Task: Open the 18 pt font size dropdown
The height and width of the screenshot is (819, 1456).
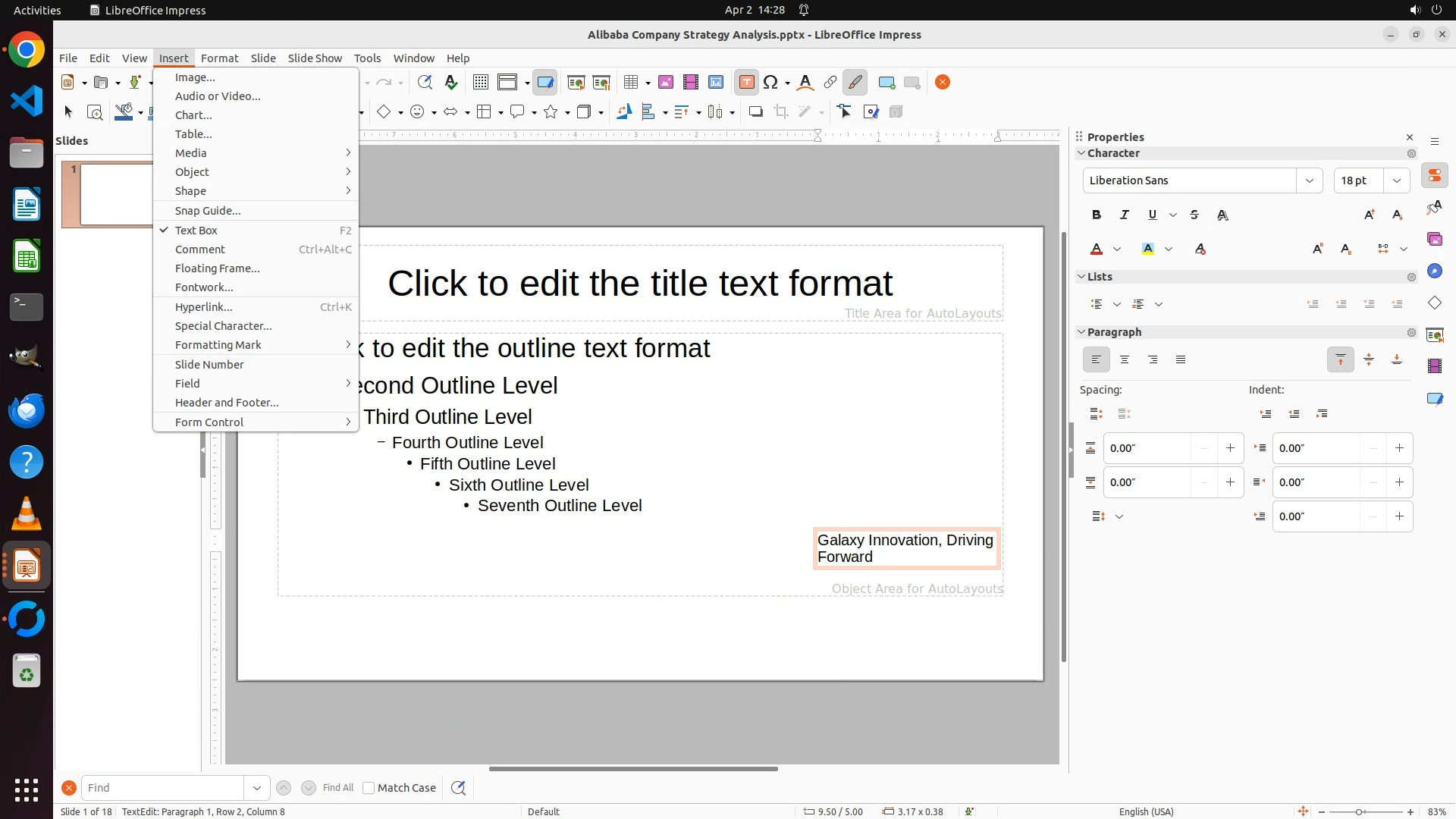Action: [1396, 180]
